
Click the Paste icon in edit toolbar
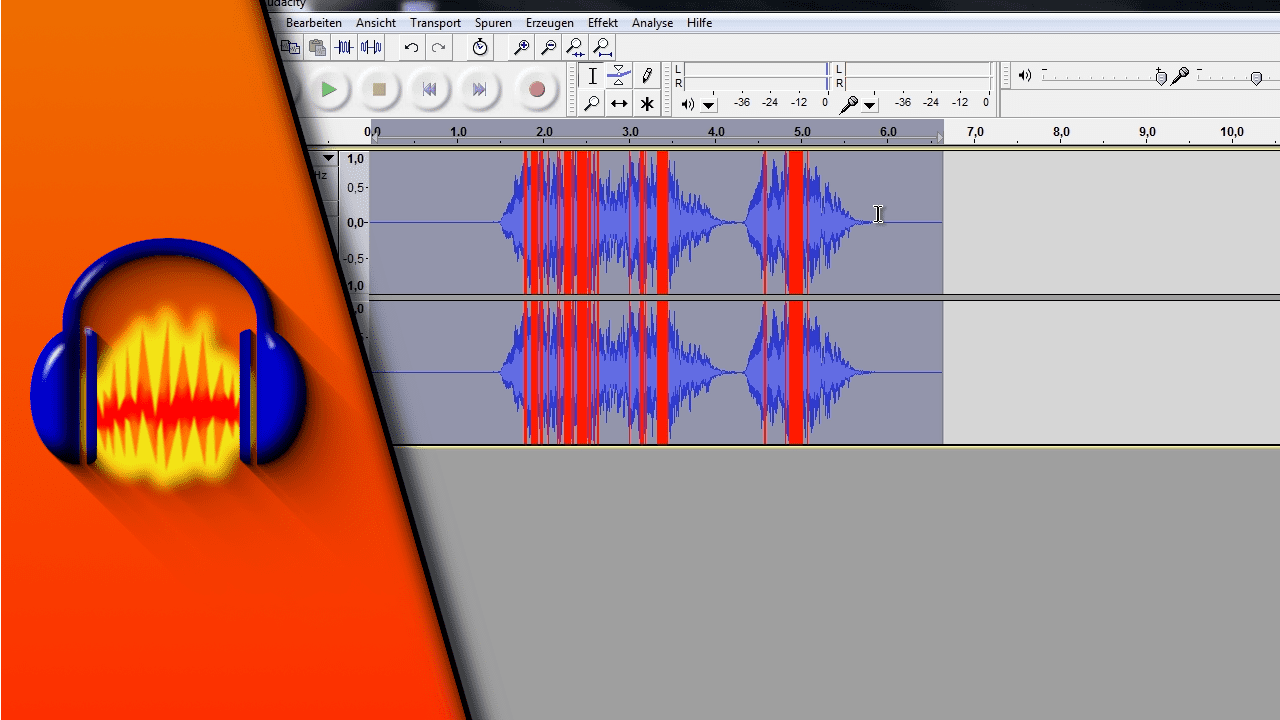(316, 47)
